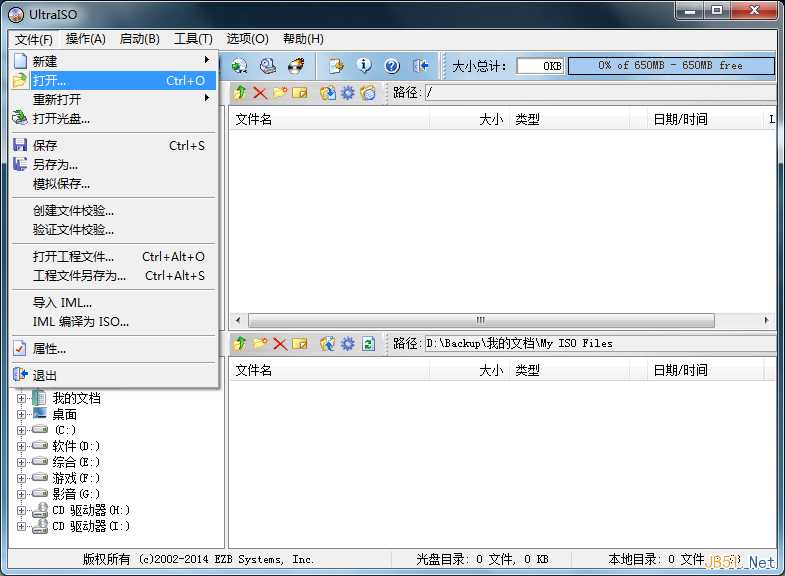785x576 pixels.
Task: Click the ISO pane path field showing /
Action: pos(600,93)
